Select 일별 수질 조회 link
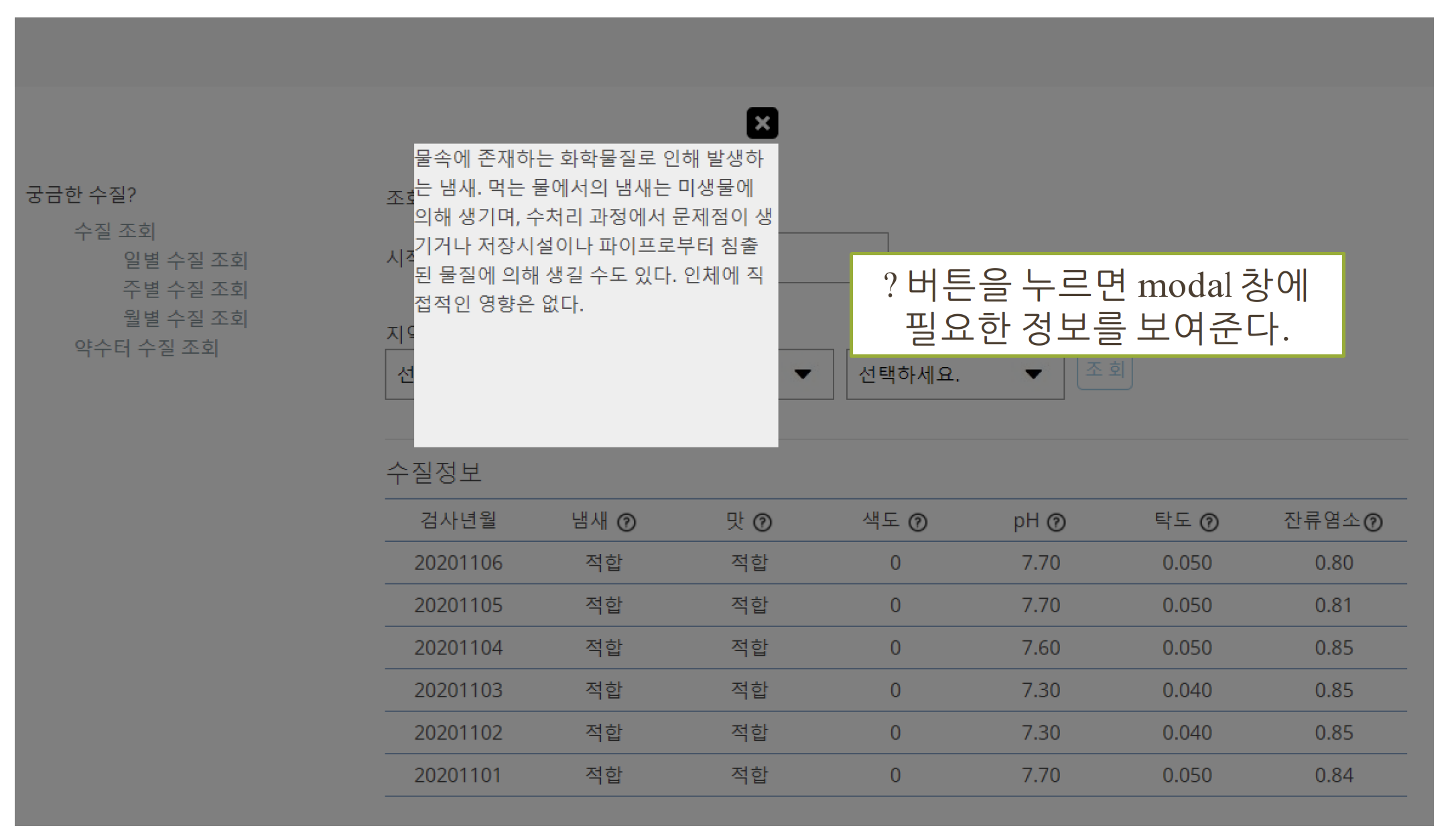The image size is (1454, 840). 185,260
